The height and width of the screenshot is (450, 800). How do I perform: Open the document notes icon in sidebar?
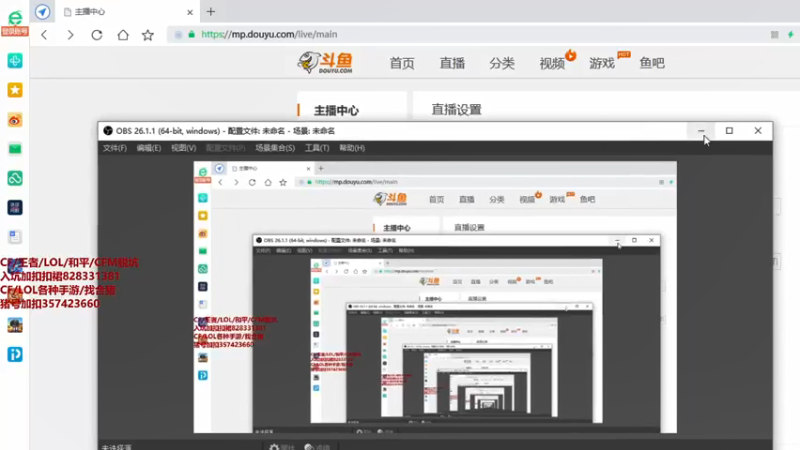tap(15, 237)
